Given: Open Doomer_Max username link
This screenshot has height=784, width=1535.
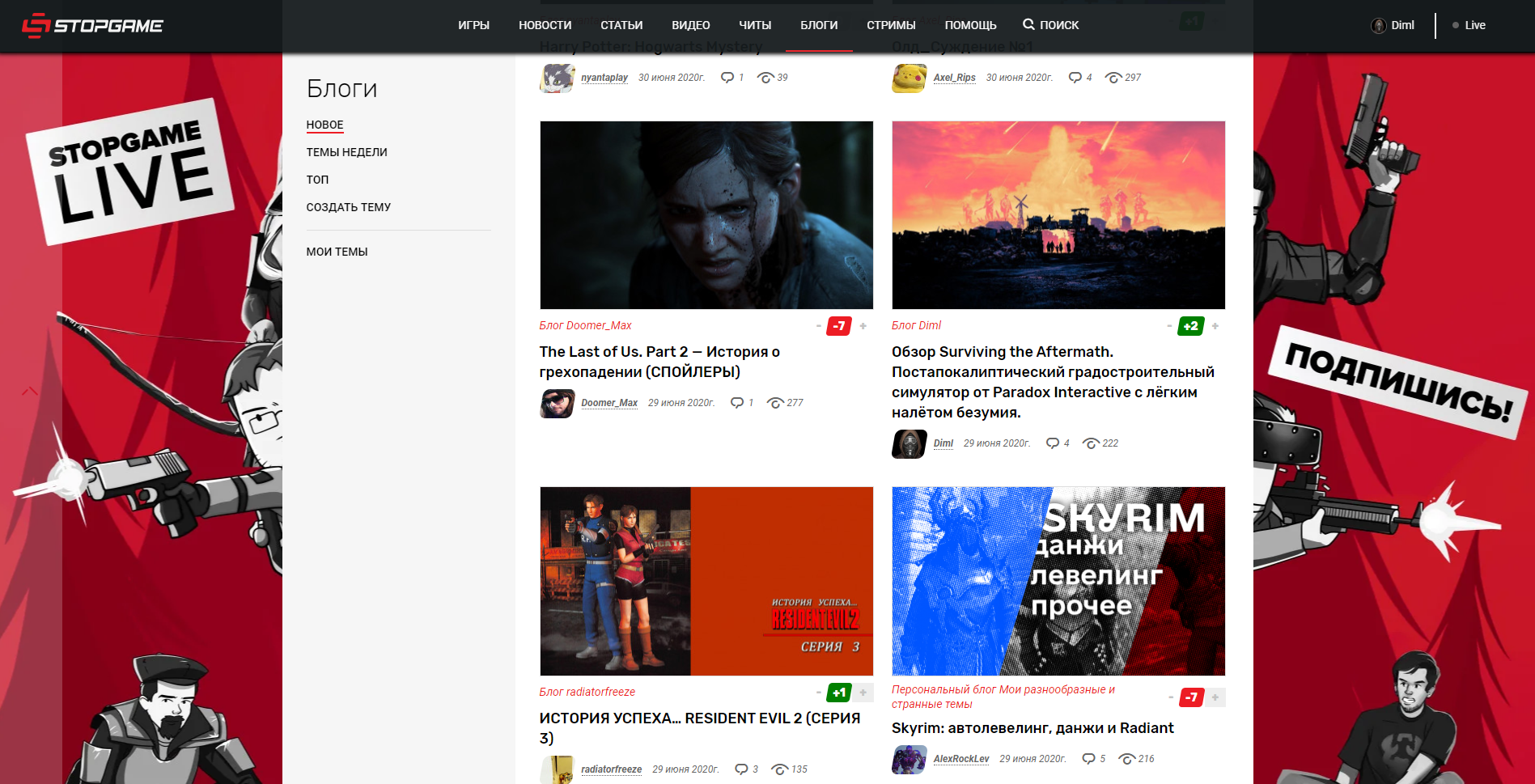Looking at the screenshot, I should click(x=609, y=403).
